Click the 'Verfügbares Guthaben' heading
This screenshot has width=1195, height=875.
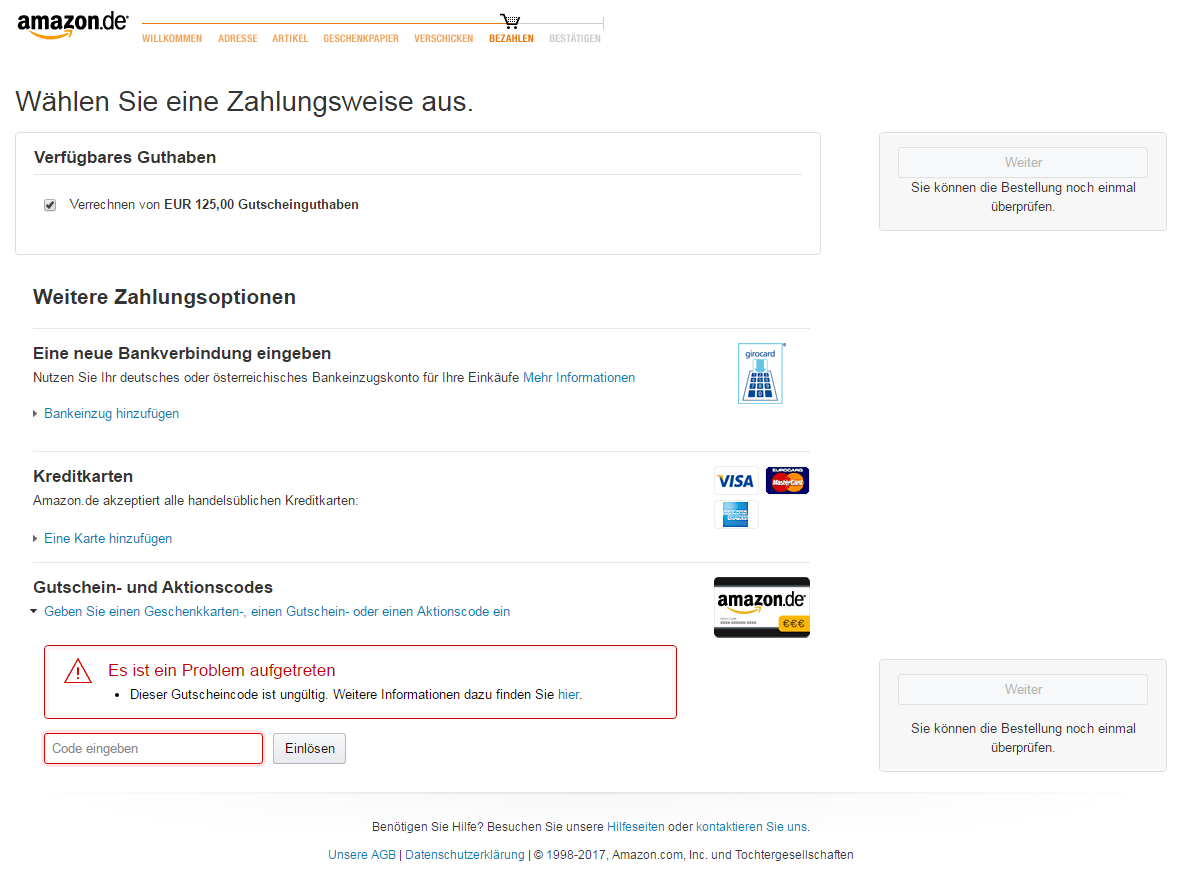coord(125,158)
